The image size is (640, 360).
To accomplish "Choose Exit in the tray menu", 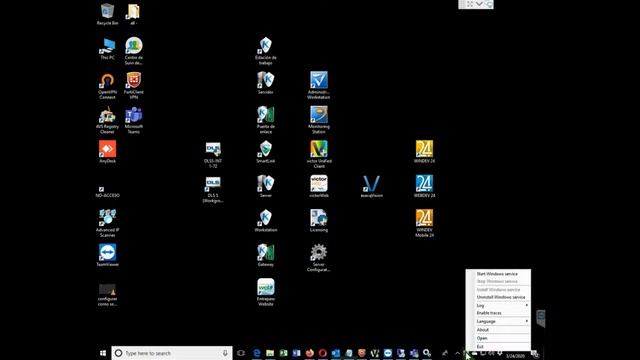I will [x=480, y=347].
